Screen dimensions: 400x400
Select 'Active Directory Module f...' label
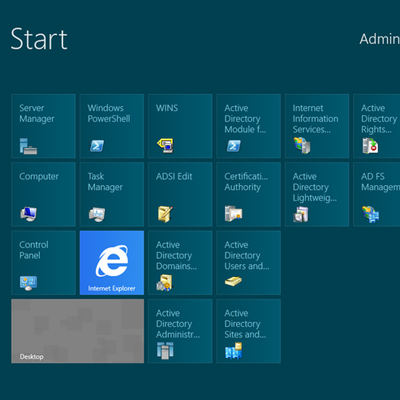pos(245,119)
